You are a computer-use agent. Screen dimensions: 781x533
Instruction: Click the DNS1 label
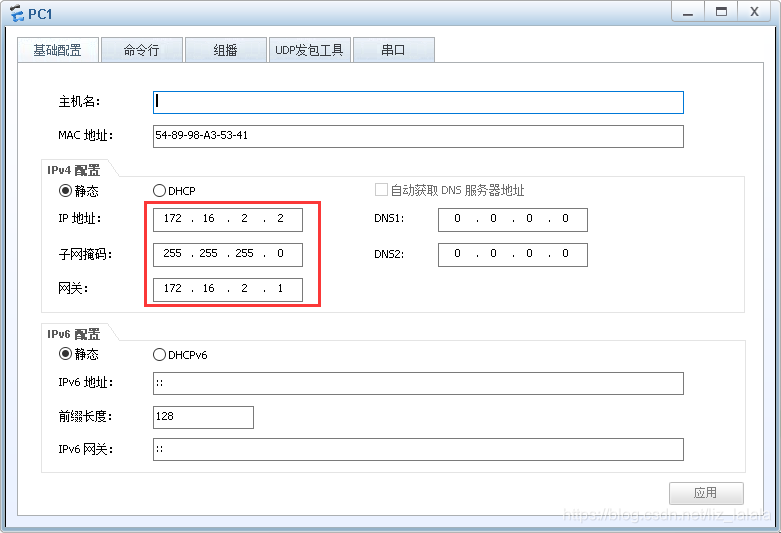tap(389, 218)
